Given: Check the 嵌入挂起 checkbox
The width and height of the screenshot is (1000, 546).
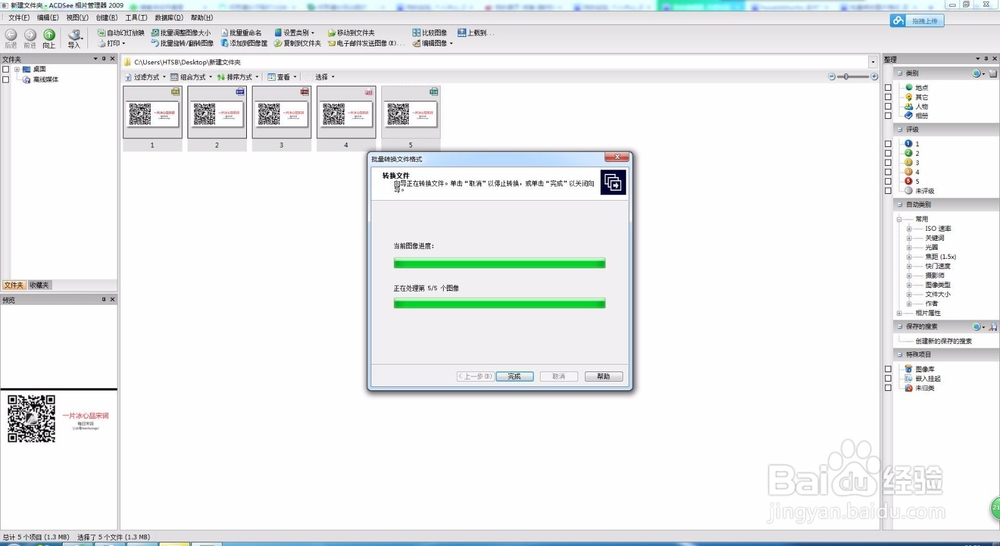Looking at the screenshot, I should click(888, 378).
